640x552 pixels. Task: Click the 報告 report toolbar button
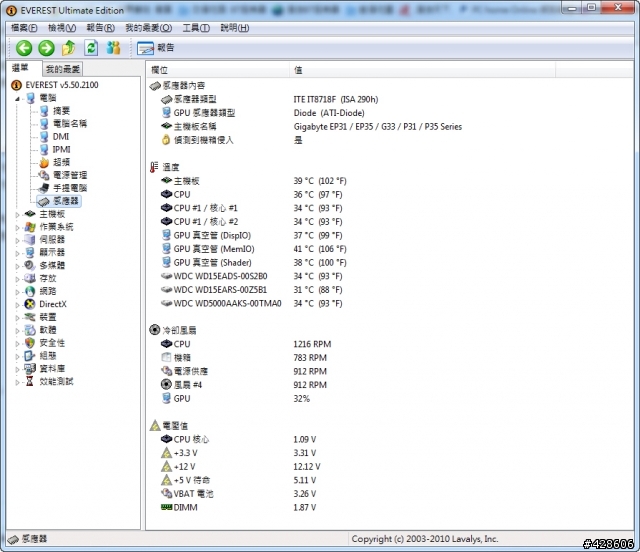point(156,48)
